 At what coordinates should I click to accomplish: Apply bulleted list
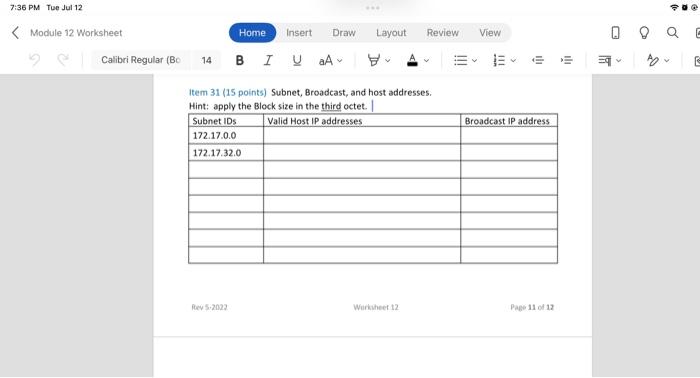461,60
